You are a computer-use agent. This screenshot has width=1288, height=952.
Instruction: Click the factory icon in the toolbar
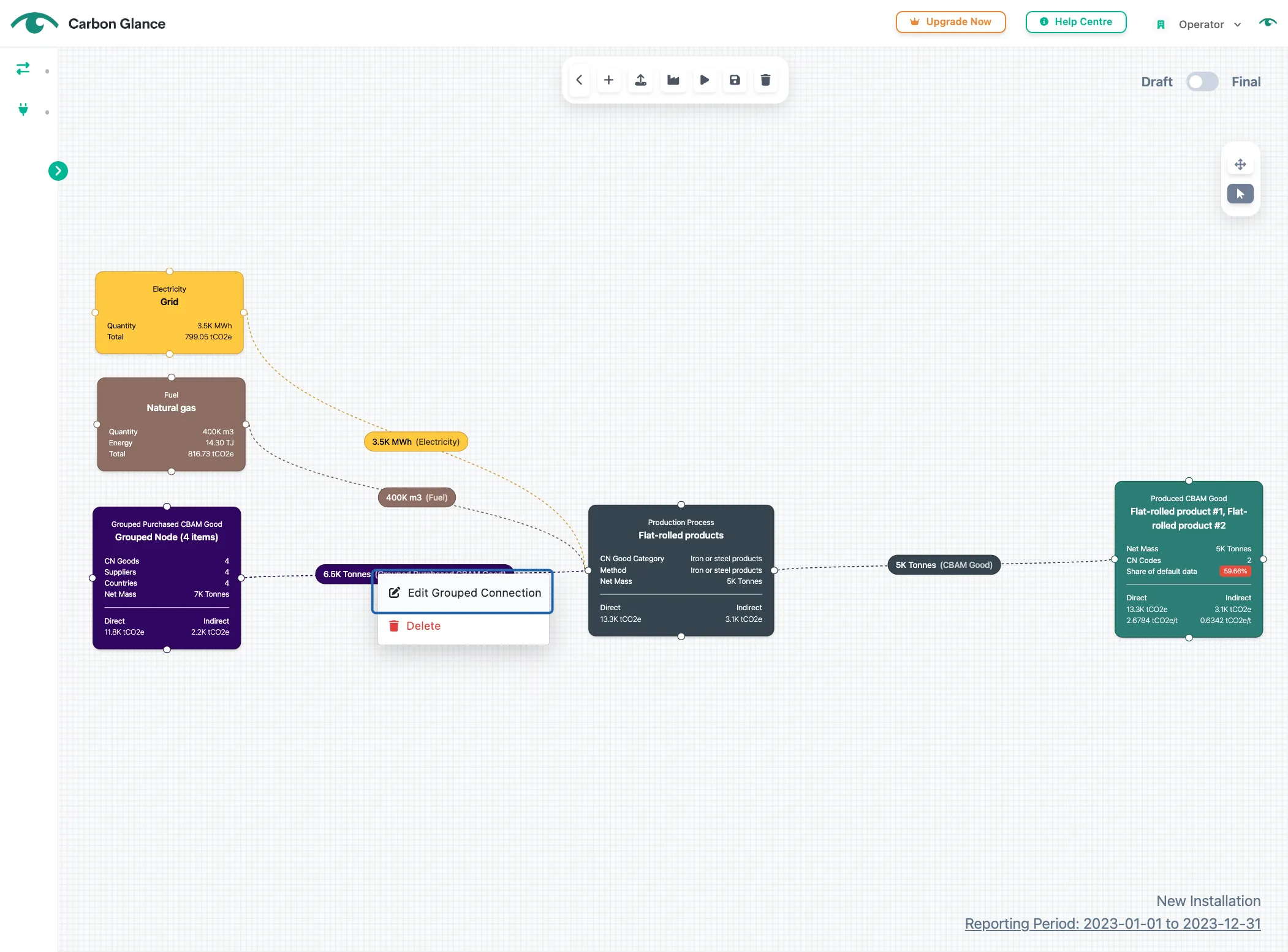point(673,80)
